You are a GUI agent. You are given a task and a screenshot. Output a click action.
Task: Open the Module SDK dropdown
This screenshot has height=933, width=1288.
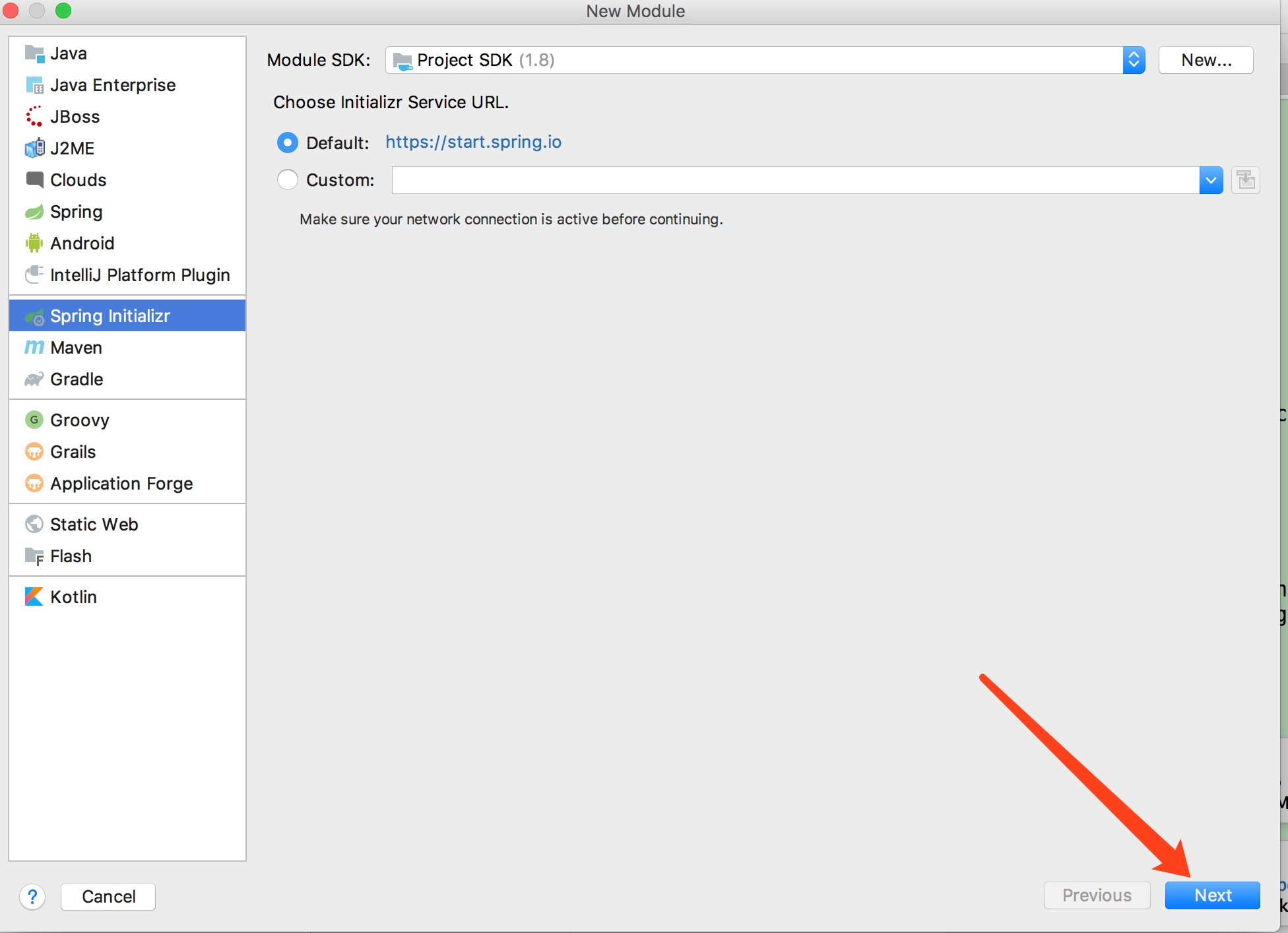tap(1133, 60)
